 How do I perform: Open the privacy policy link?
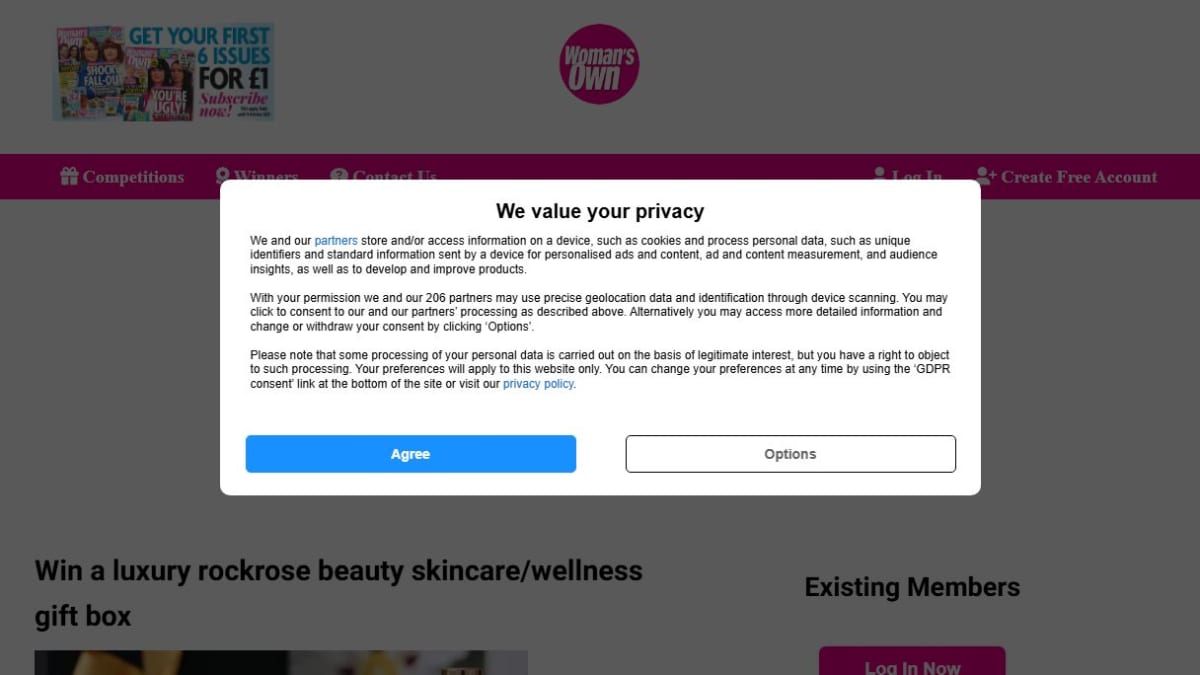538,384
